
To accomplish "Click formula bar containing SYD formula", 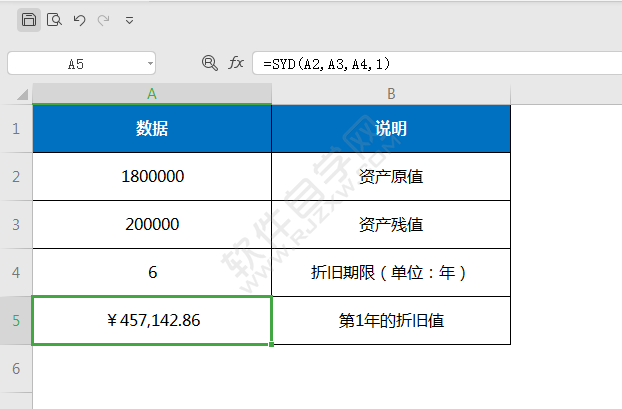I will 437,63.
